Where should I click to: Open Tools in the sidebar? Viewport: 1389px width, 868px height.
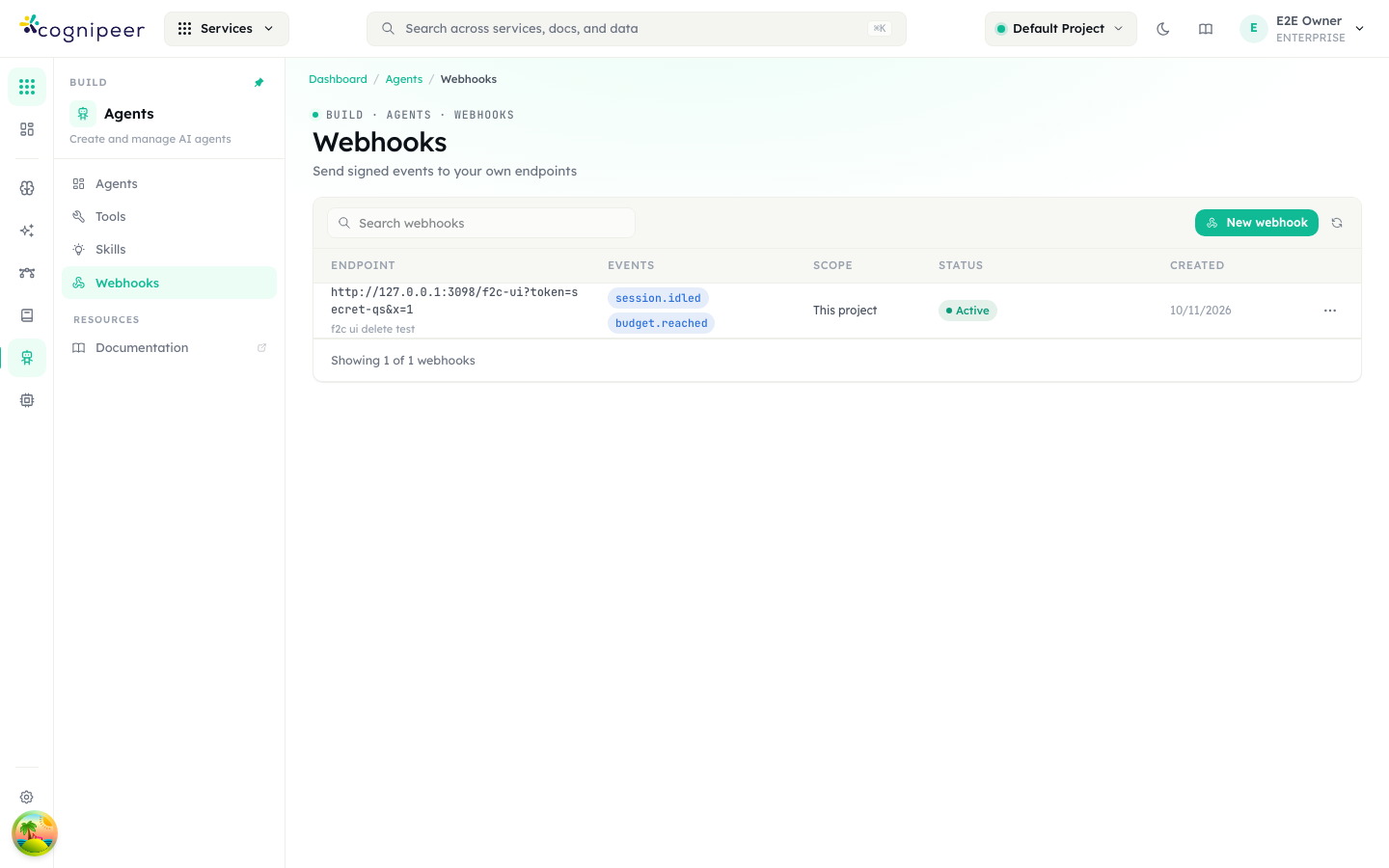click(169, 217)
